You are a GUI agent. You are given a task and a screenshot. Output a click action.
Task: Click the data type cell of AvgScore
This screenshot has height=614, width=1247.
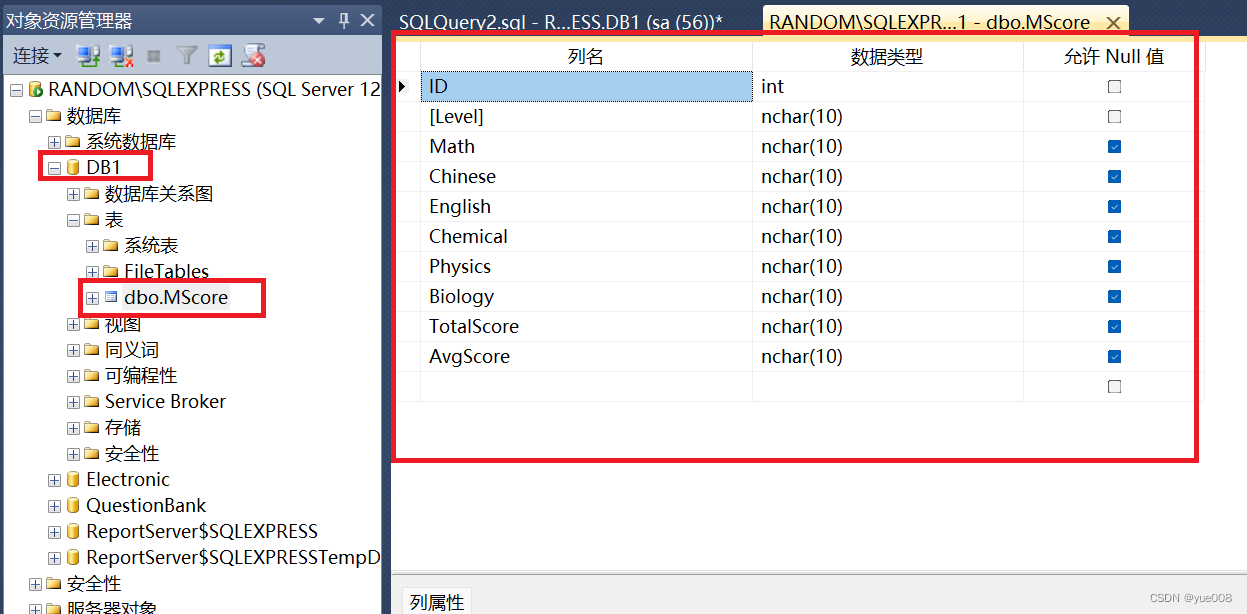point(887,357)
